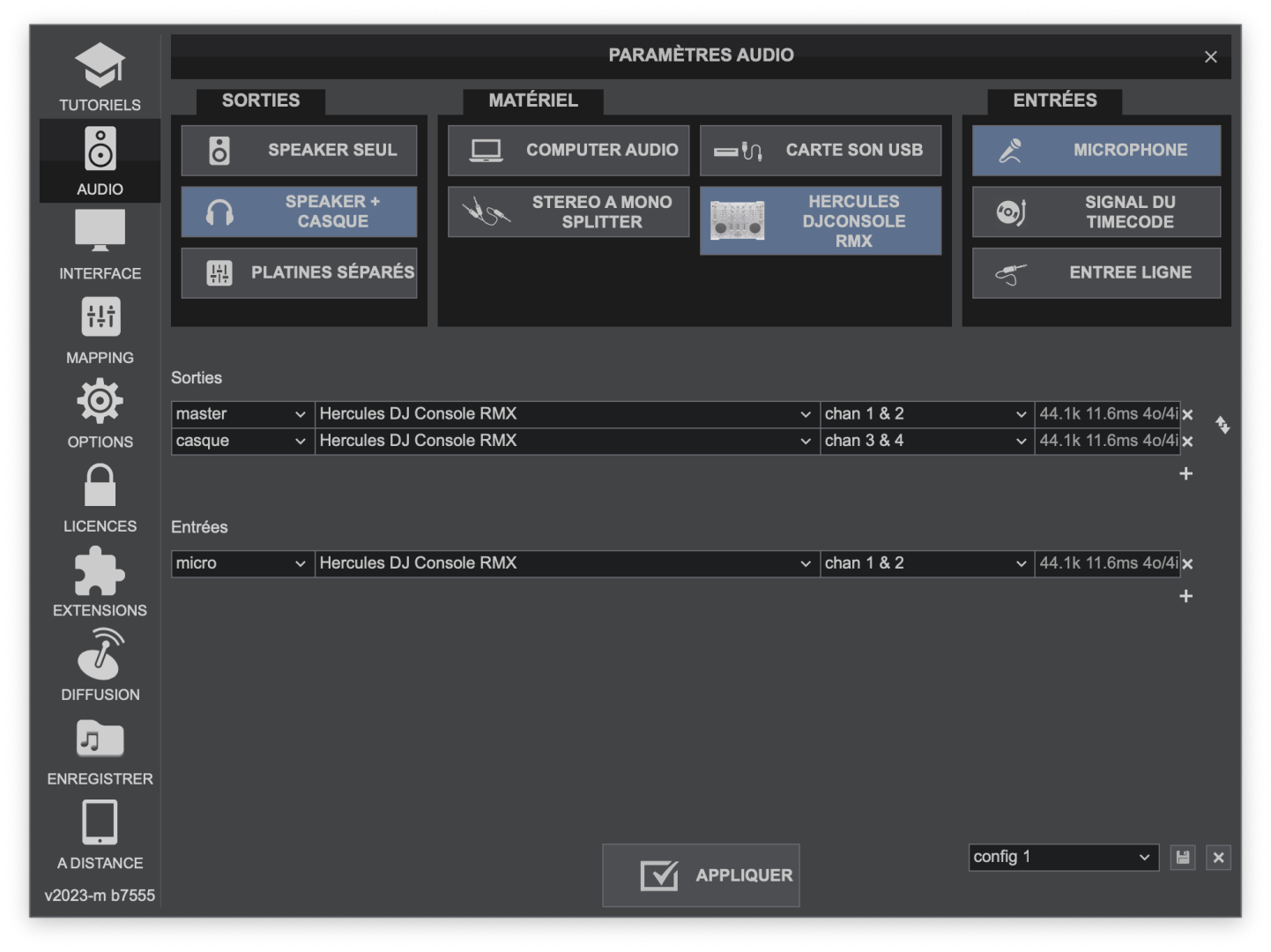Toggle Signal du Timecode input
This screenshot has height=952, width=1271.
point(1096,212)
